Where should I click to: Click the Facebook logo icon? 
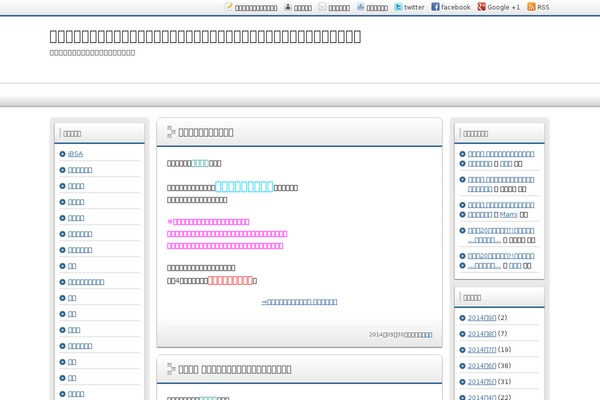click(435, 7)
